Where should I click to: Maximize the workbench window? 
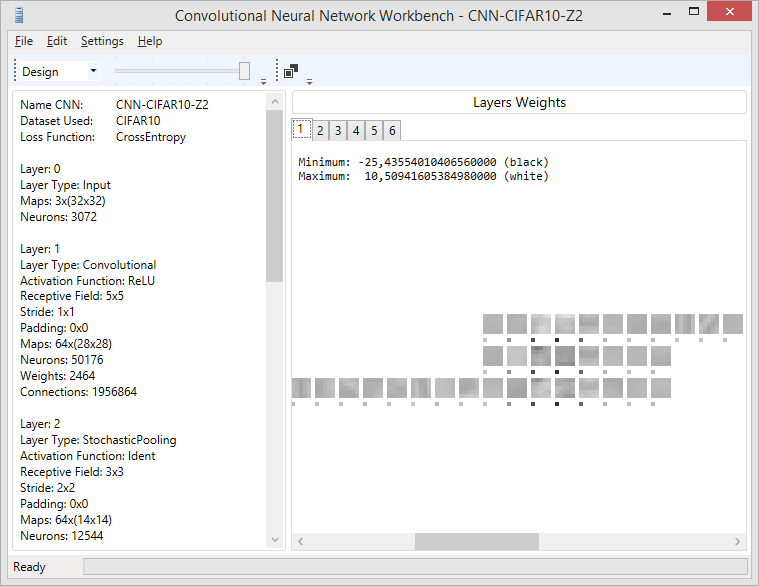point(694,12)
